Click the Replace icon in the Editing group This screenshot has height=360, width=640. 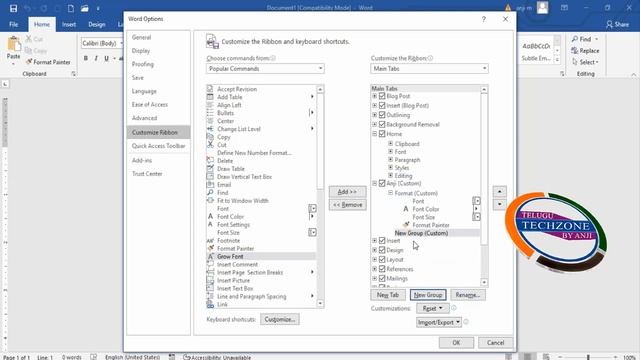click(575, 51)
